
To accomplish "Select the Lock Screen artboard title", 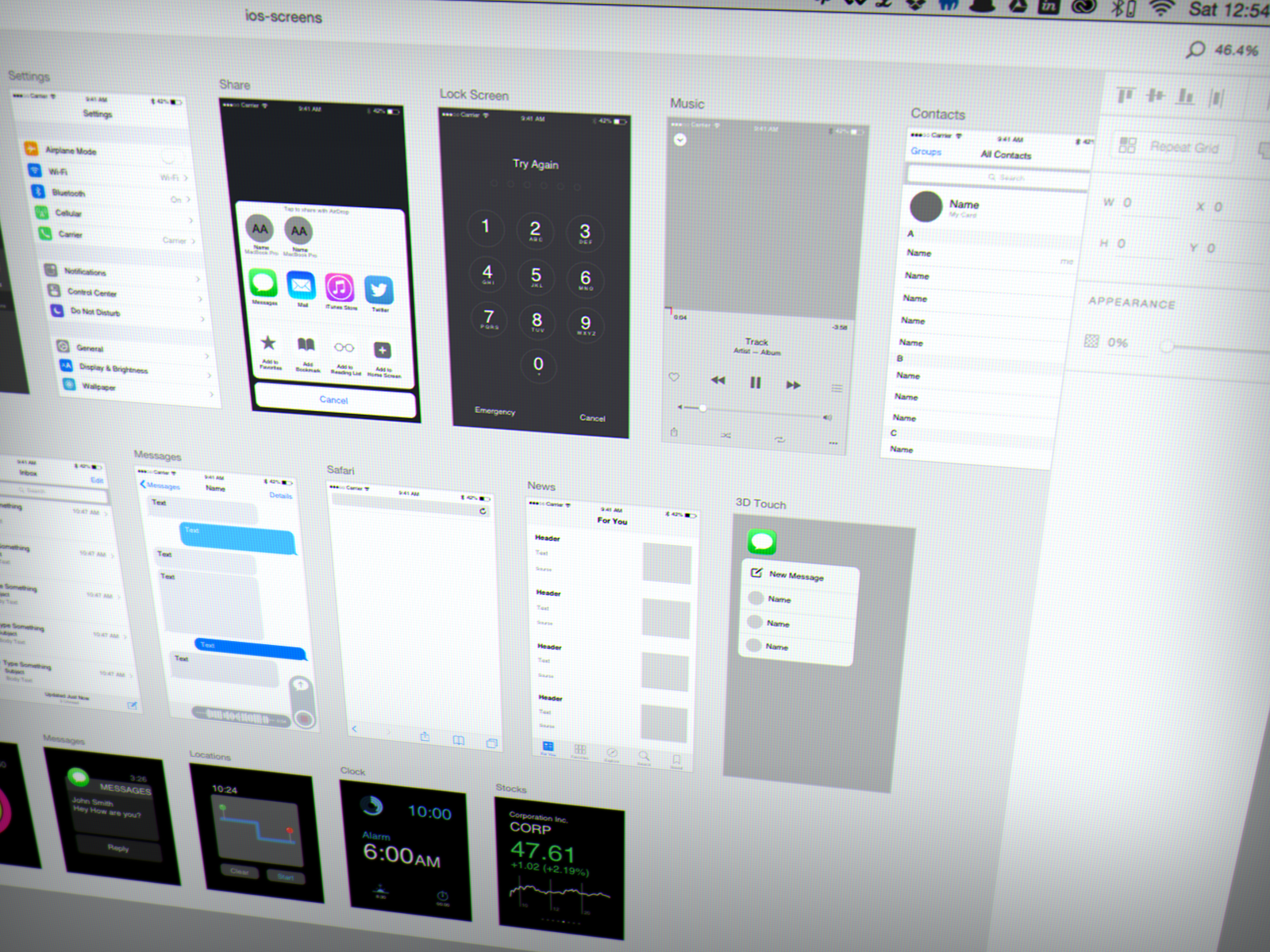I will (474, 95).
